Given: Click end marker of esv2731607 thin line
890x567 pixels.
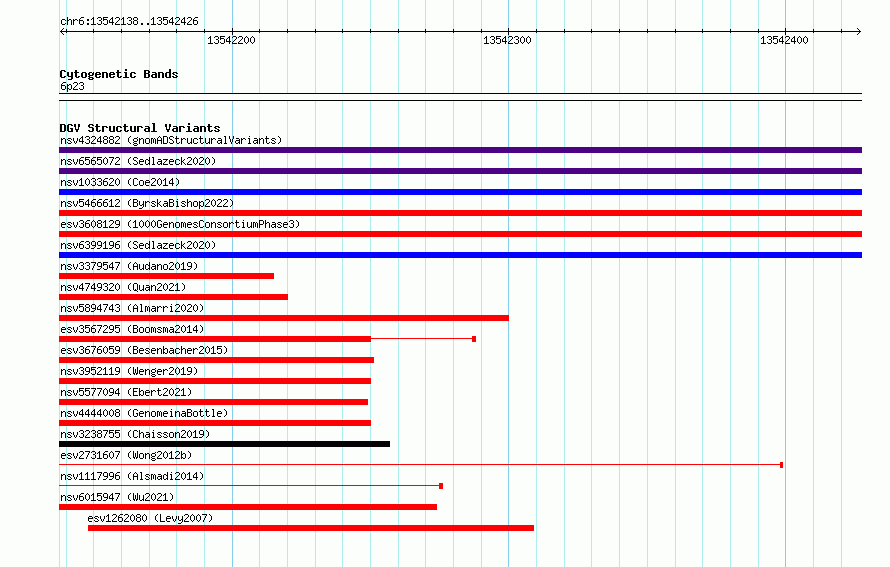Looking at the screenshot, I should click(782, 465).
